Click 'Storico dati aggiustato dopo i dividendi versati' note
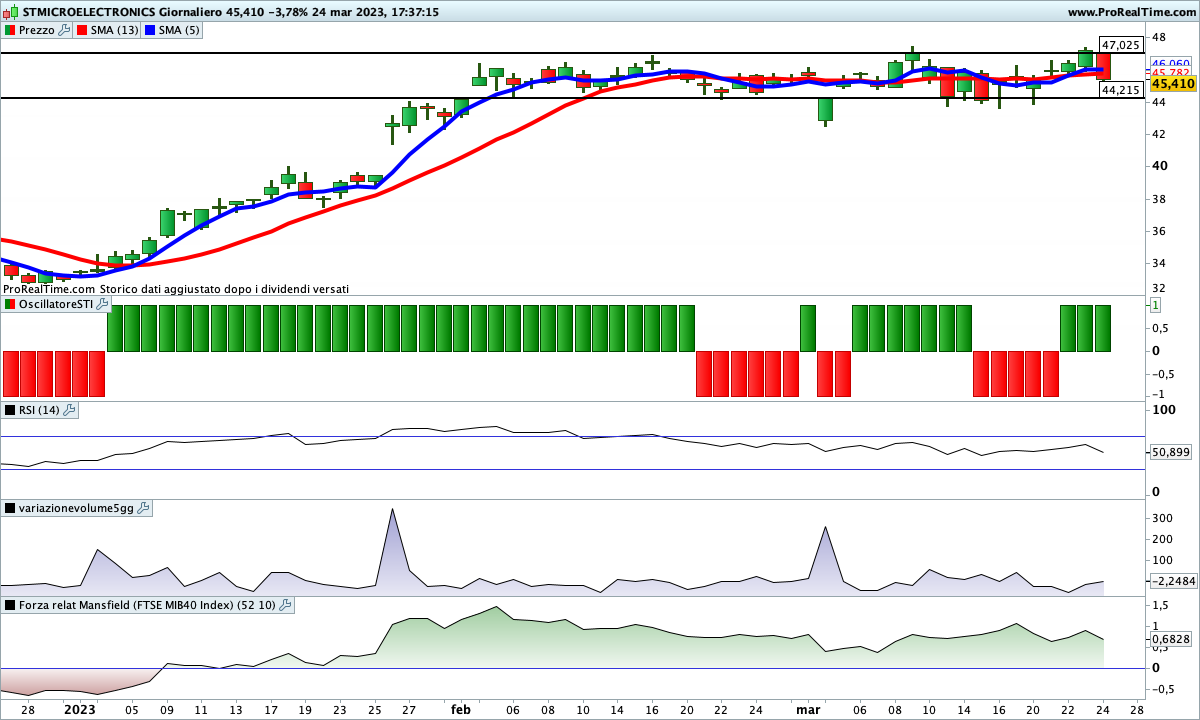 (x=225, y=288)
